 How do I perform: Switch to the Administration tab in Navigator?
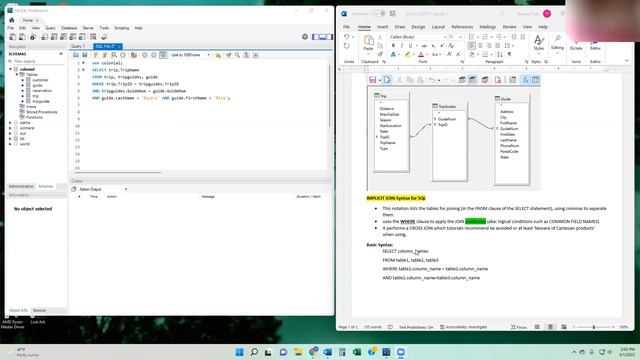[x=21, y=187]
